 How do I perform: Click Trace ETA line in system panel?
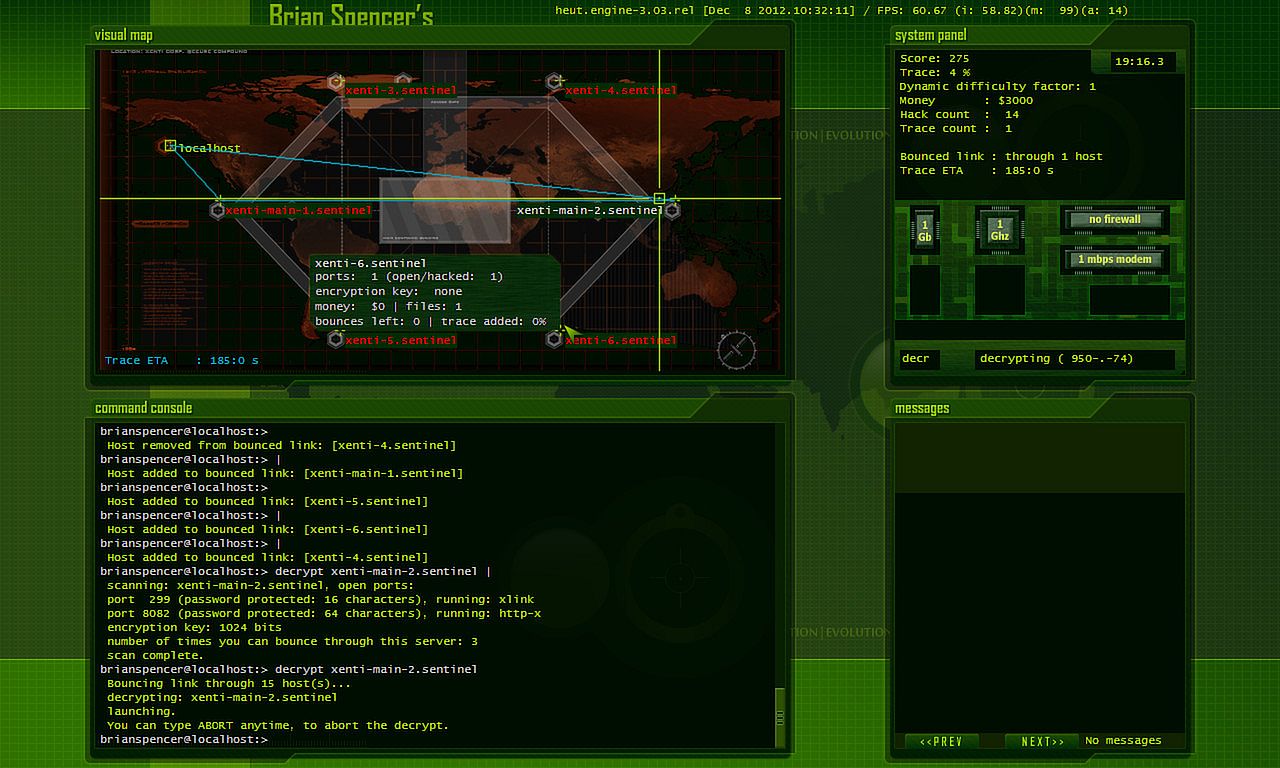click(976, 171)
